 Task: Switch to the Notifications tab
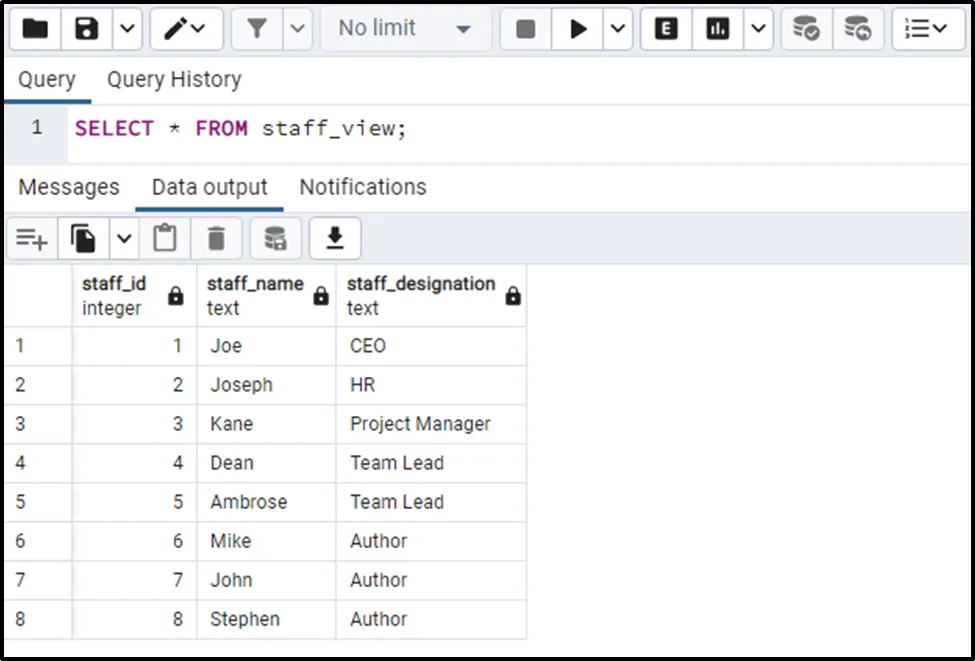coord(363,187)
